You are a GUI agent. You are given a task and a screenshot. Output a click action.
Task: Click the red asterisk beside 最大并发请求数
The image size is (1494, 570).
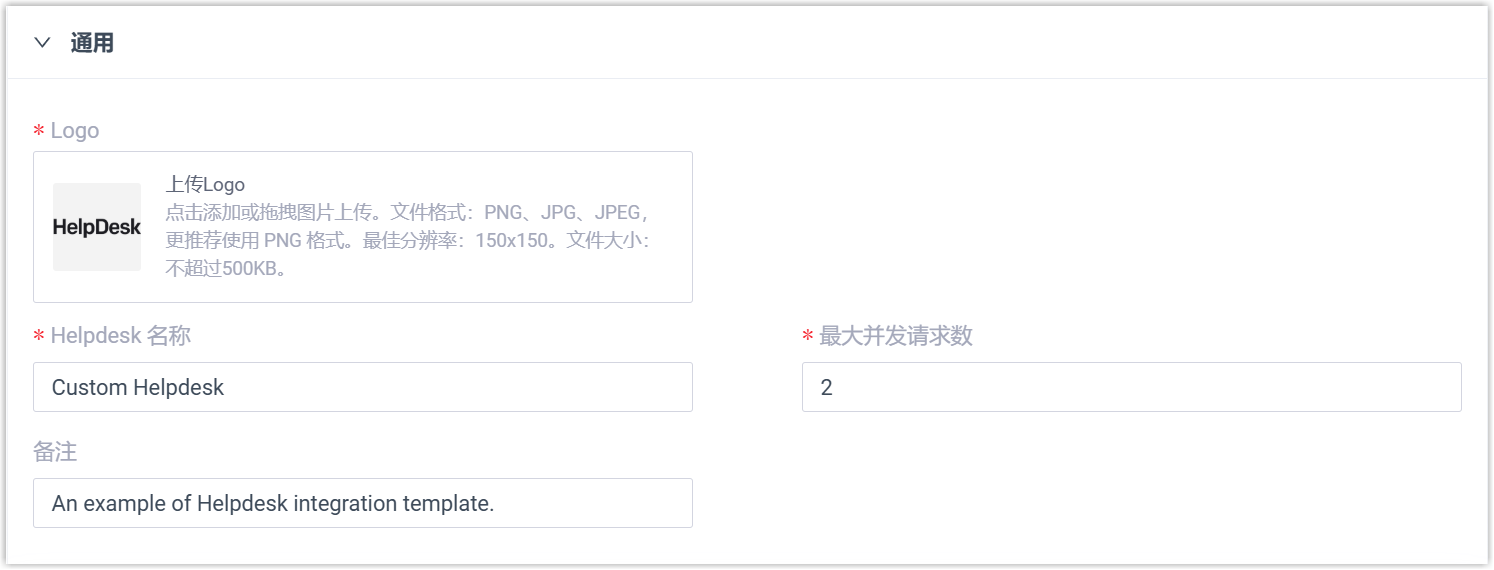808,337
